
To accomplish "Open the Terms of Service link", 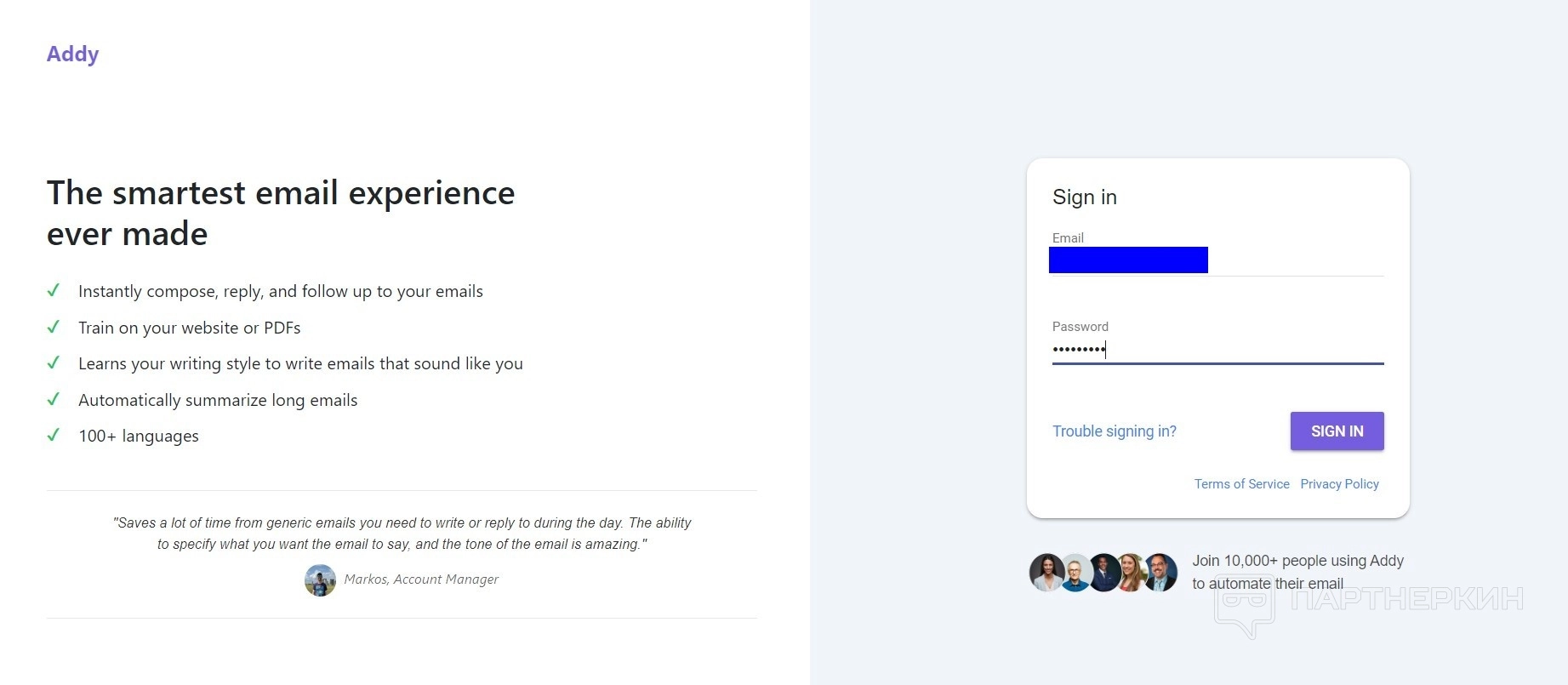I will (1241, 483).
